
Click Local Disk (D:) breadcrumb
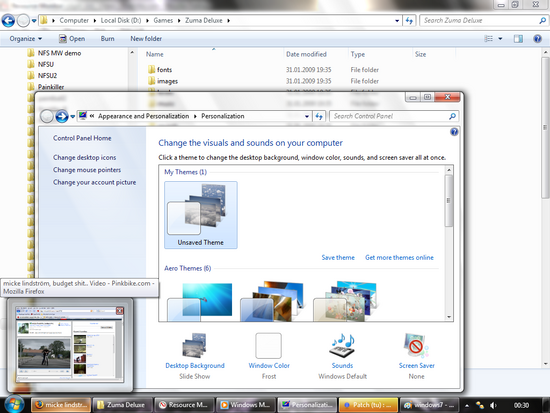tap(121, 20)
